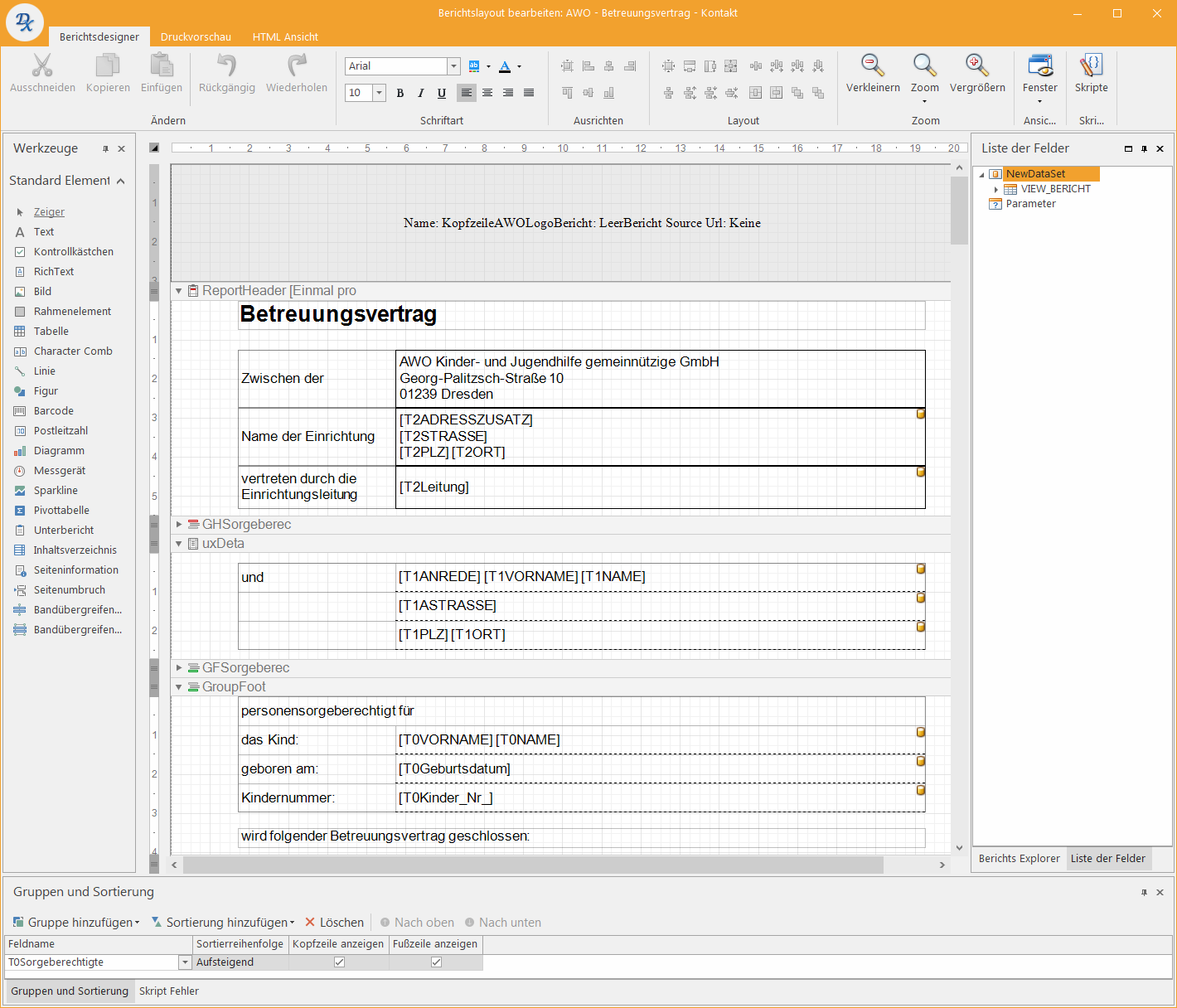This screenshot has width=1177, height=1008.
Task: Select the Inhaltsverzeichnis tool
Action: pyautogui.click(x=75, y=550)
